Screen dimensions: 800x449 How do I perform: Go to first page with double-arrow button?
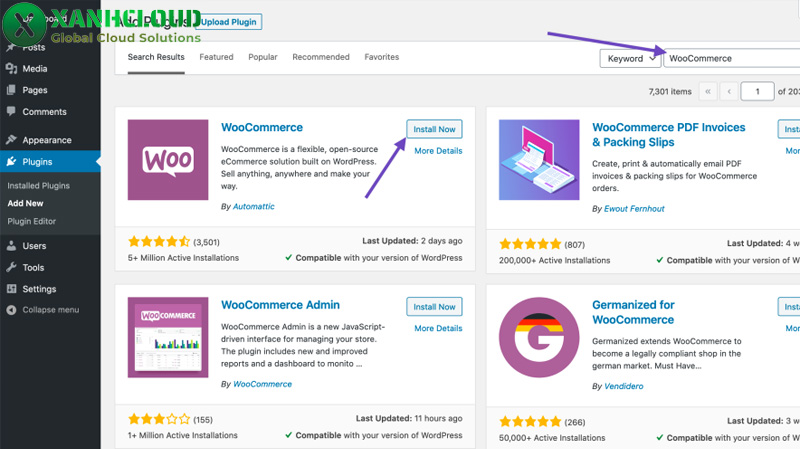(708, 91)
